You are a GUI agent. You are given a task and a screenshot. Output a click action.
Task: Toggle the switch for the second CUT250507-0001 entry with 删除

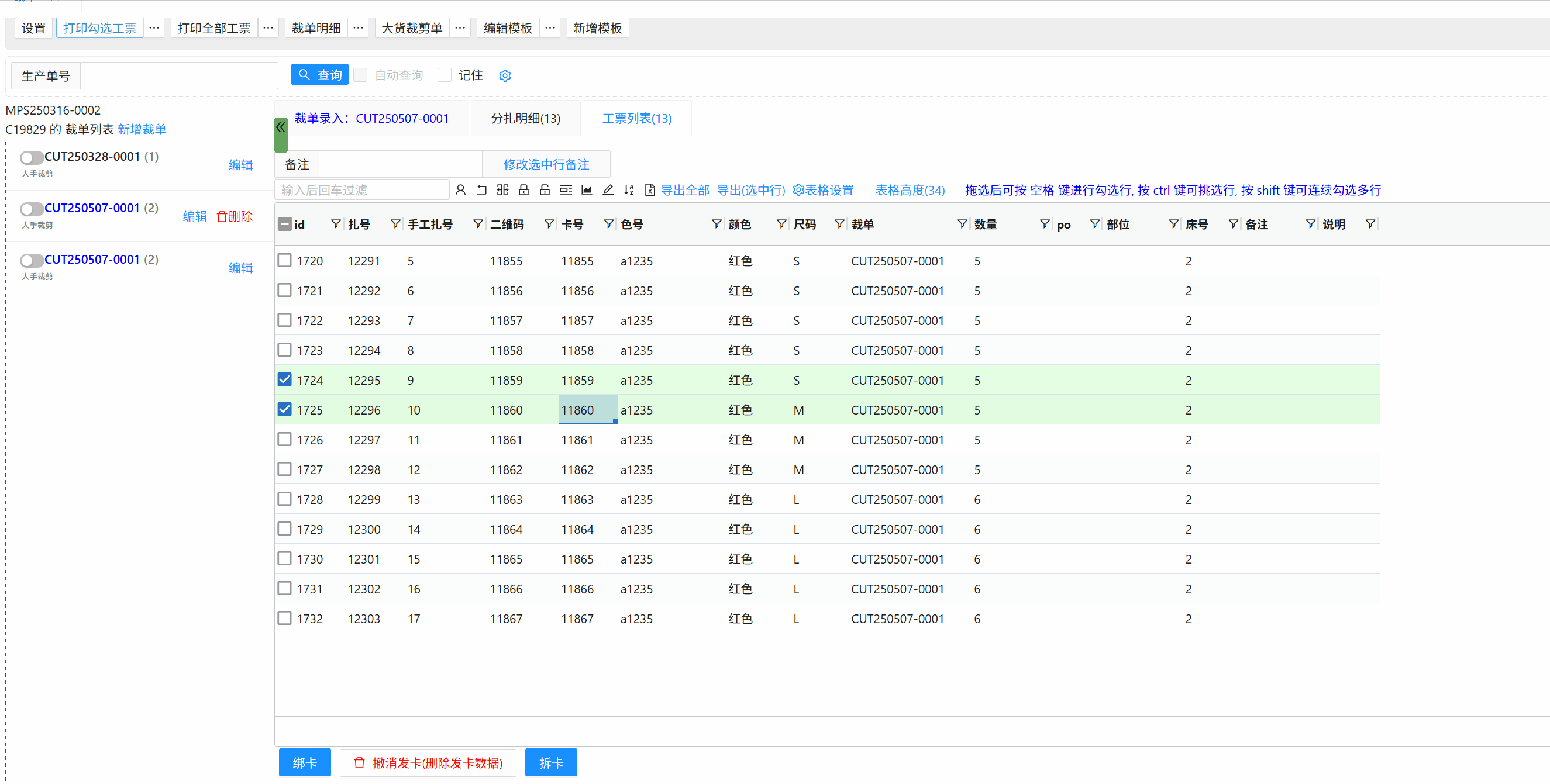[31, 209]
